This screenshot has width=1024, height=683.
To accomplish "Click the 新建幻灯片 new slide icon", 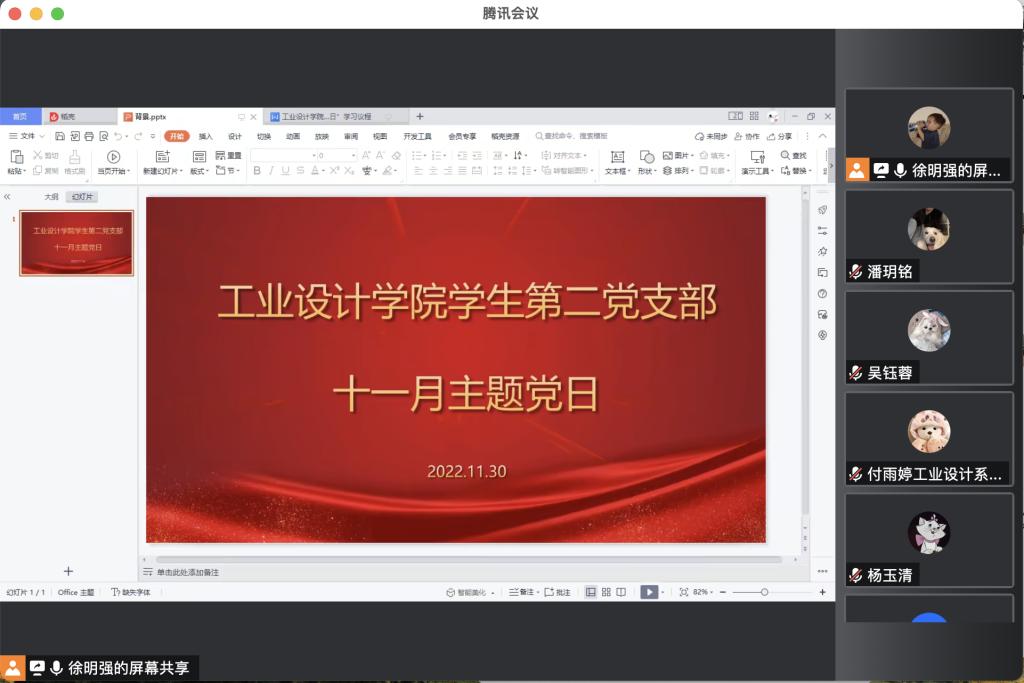I will (163, 157).
